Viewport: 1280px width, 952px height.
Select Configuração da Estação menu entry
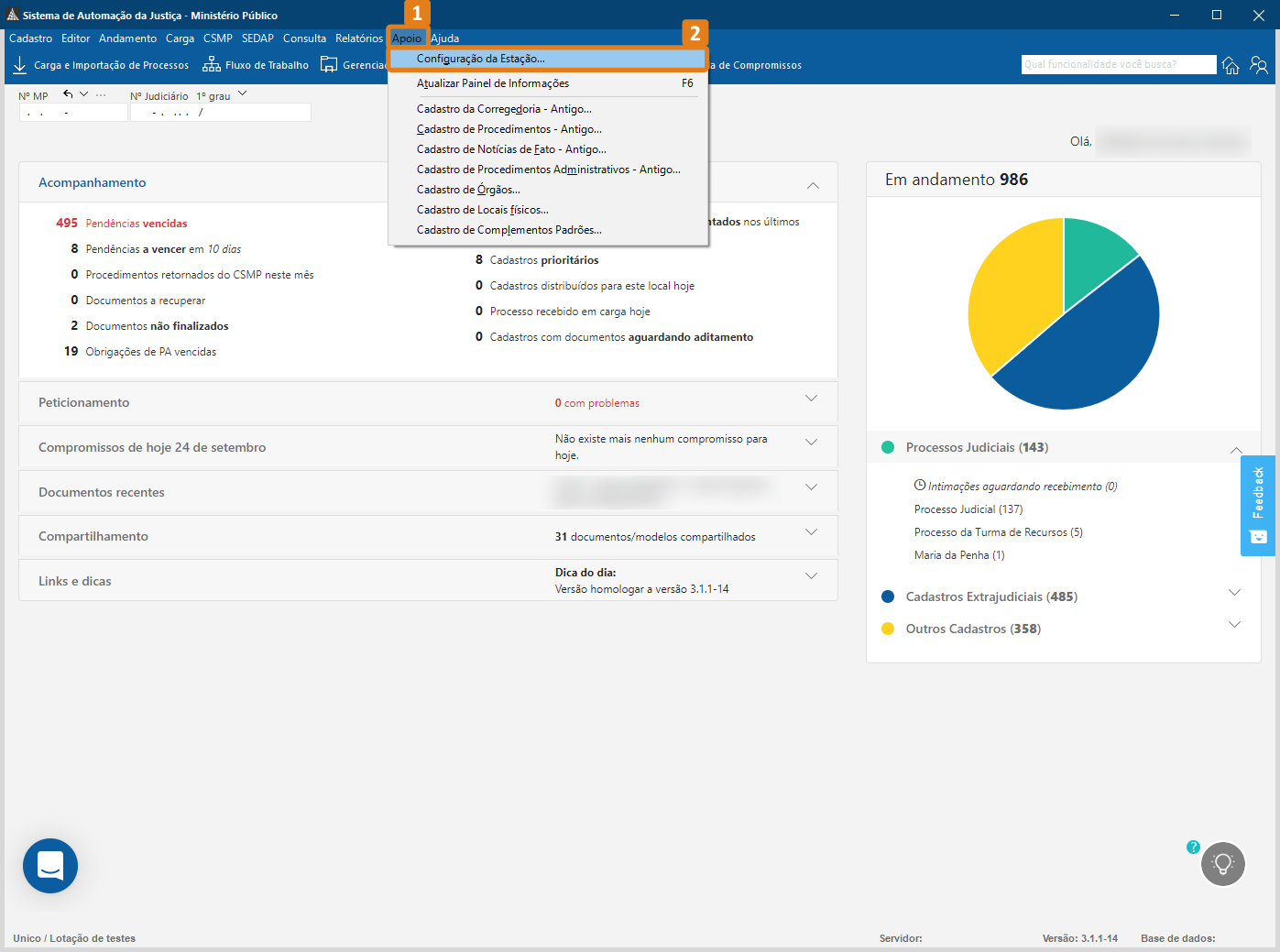480,59
